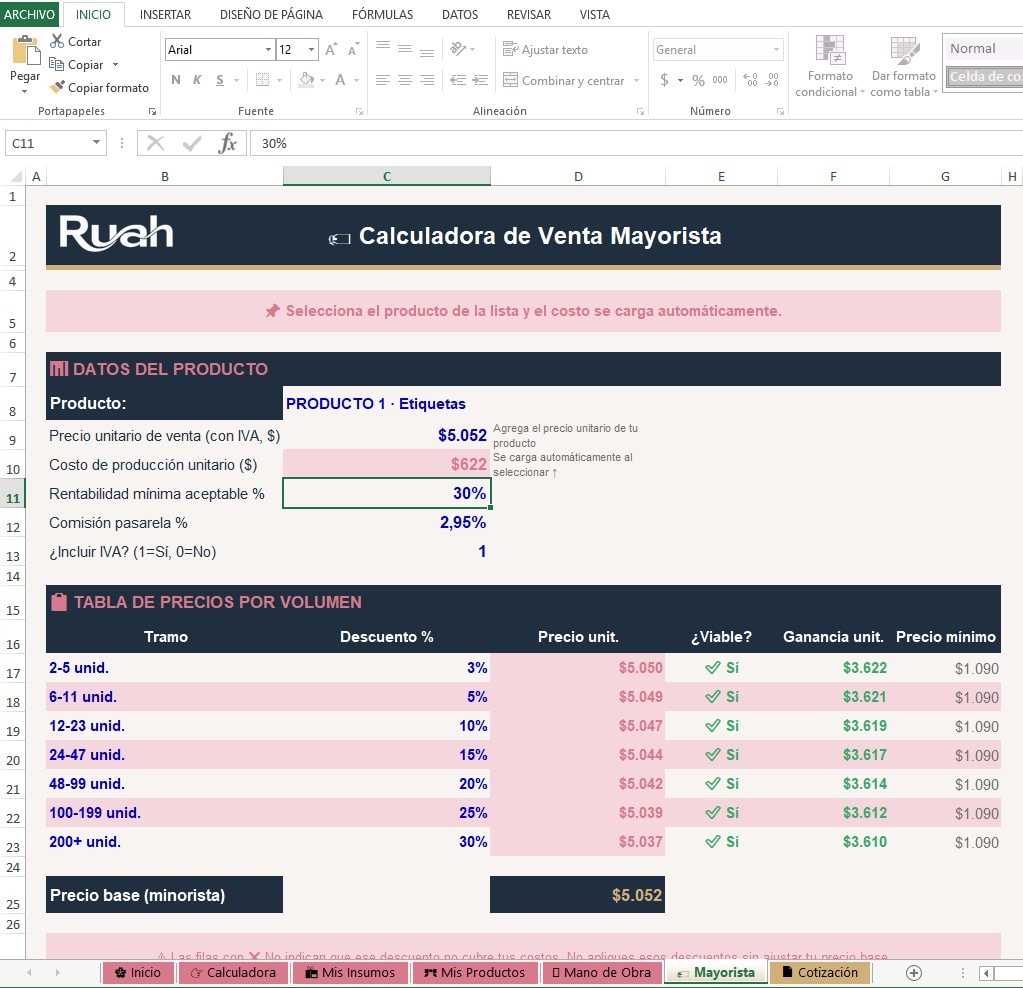This screenshot has width=1023, height=988.
Task: Toggle italic with the K button
Action: tap(197, 80)
